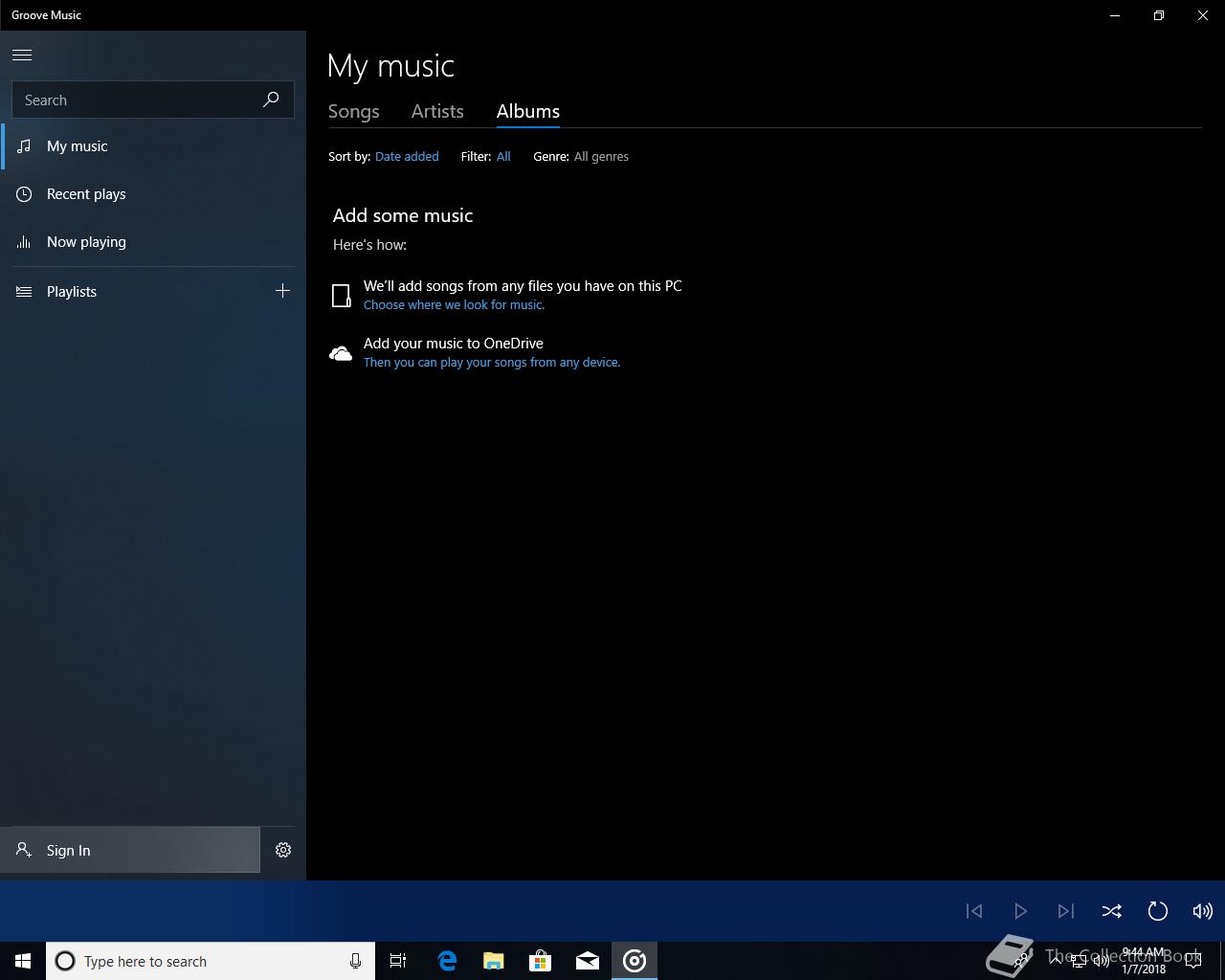This screenshot has height=980, width=1225.
Task: Open the Action Center notification icon
Action: (x=1193, y=961)
